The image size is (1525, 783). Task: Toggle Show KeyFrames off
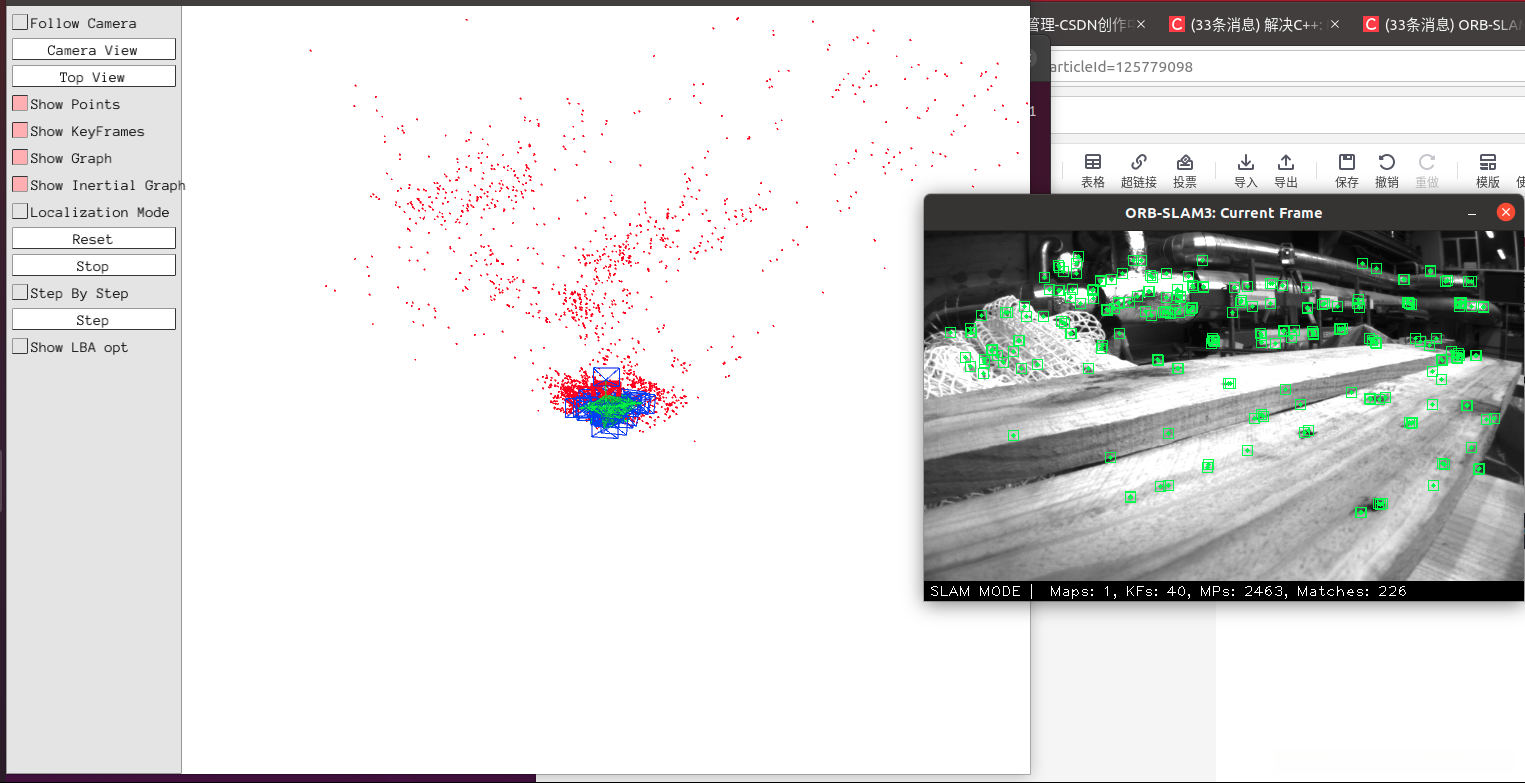[x=20, y=131]
